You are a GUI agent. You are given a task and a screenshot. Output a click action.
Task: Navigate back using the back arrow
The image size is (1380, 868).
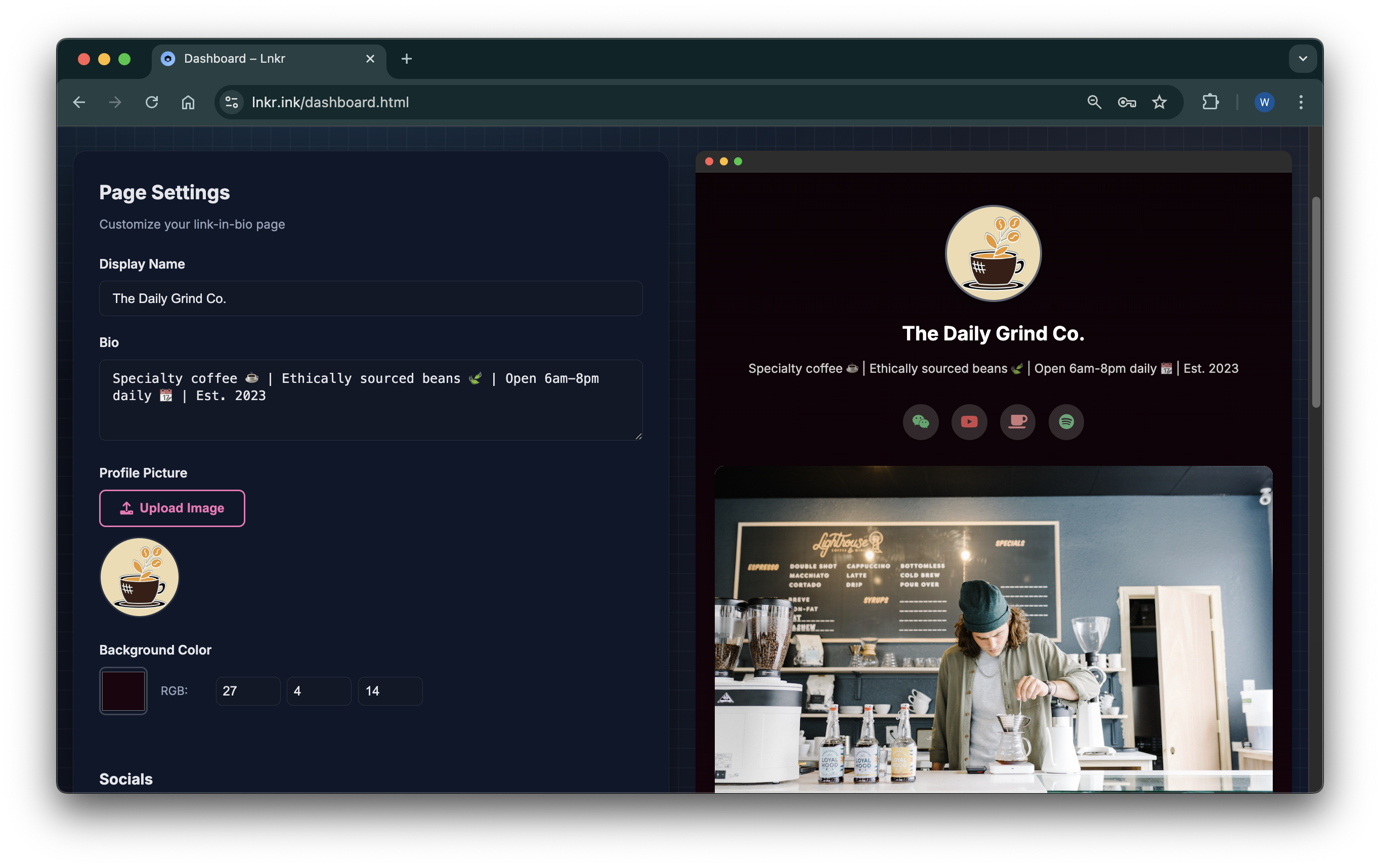(x=79, y=102)
